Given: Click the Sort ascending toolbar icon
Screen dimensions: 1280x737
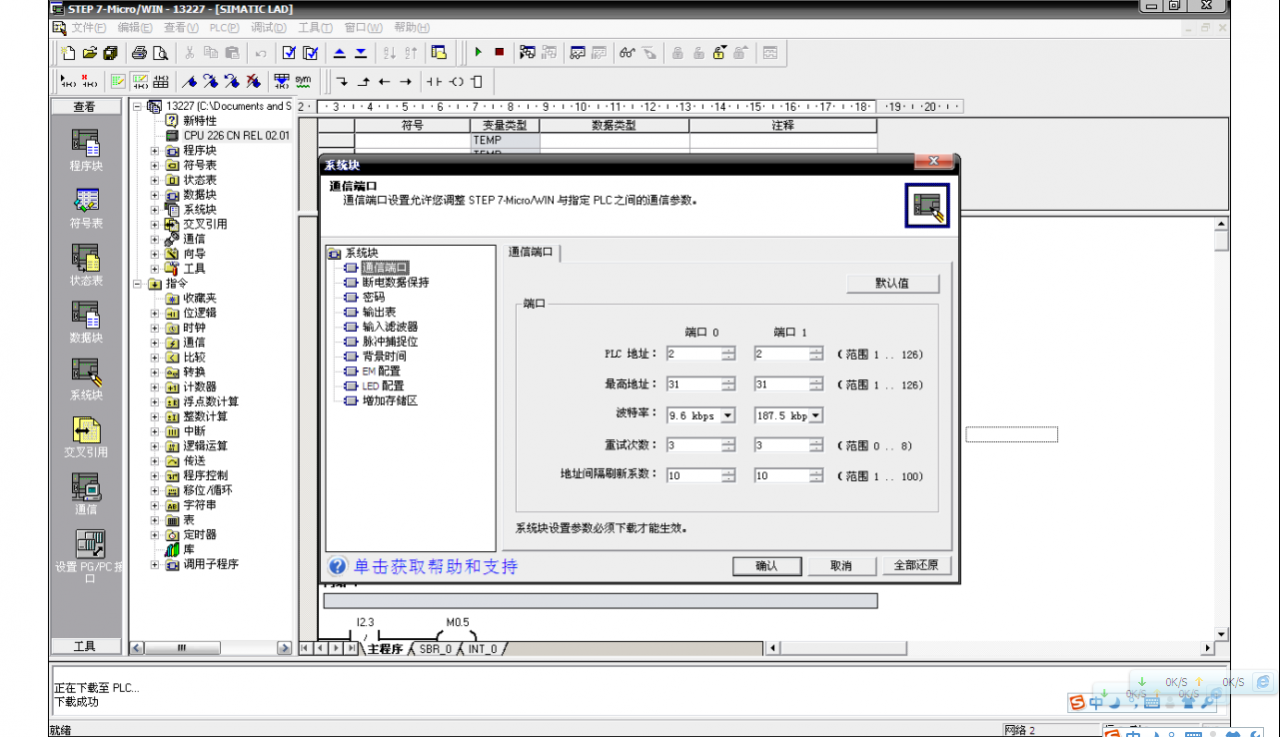Looking at the screenshot, I should [x=389, y=53].
